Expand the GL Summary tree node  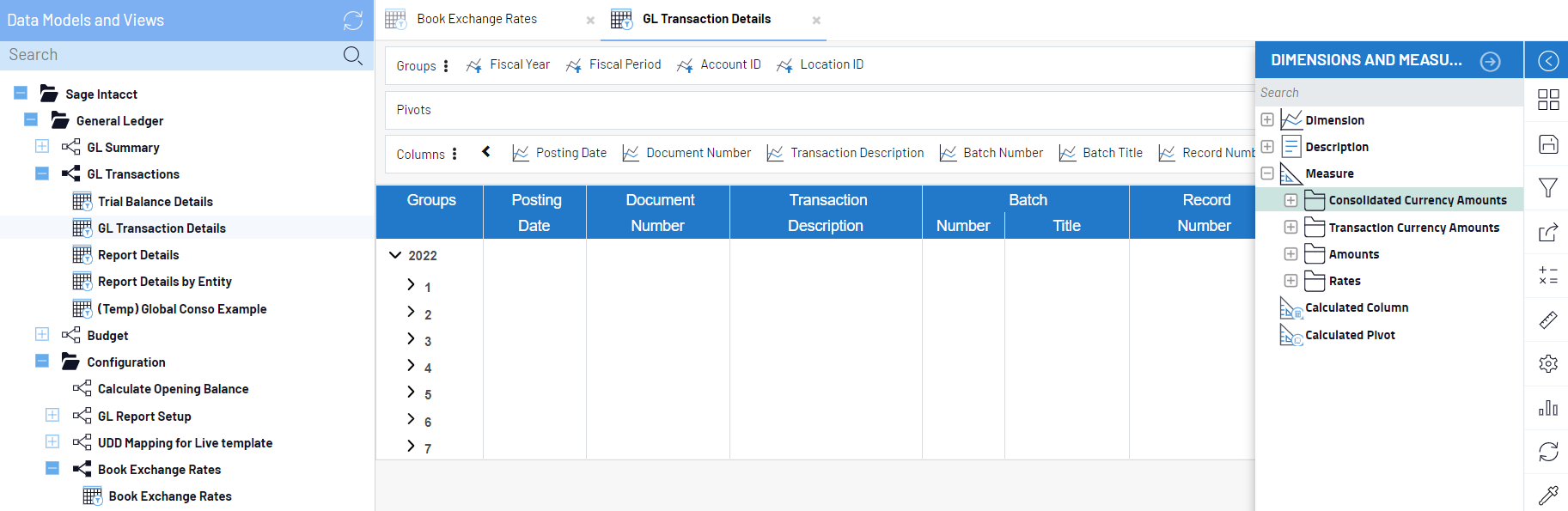(x=42, y=147)
